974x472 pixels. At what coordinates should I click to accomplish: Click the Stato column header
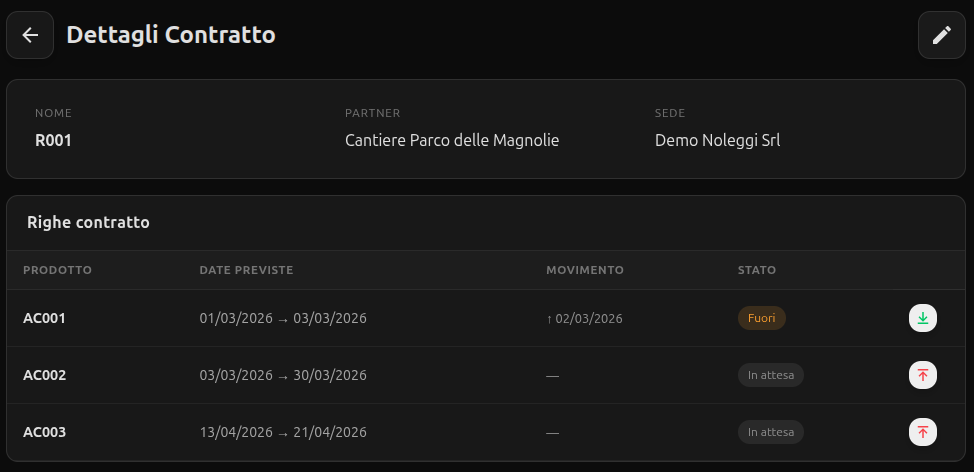tap(756, 270)
